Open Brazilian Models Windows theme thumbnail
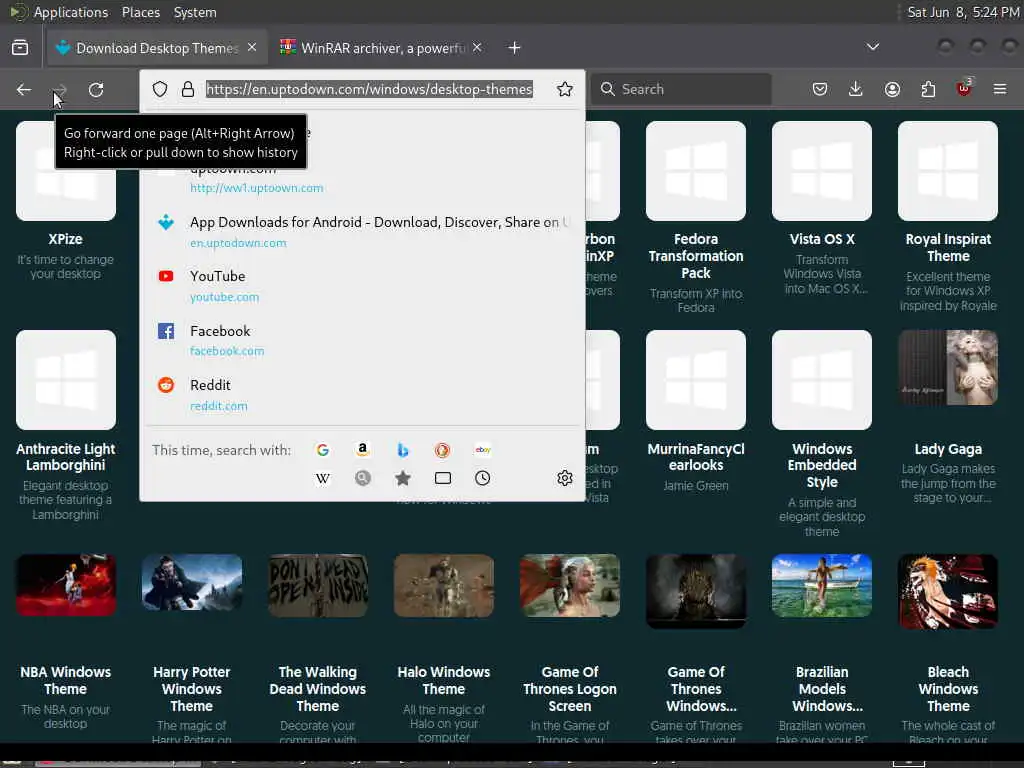Screen dimensions: 1024x768 point(822,586)
